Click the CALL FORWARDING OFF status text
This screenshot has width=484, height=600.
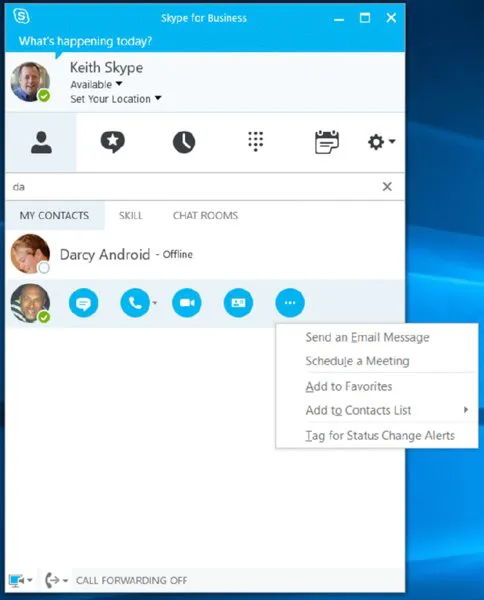tap(132, 580)
